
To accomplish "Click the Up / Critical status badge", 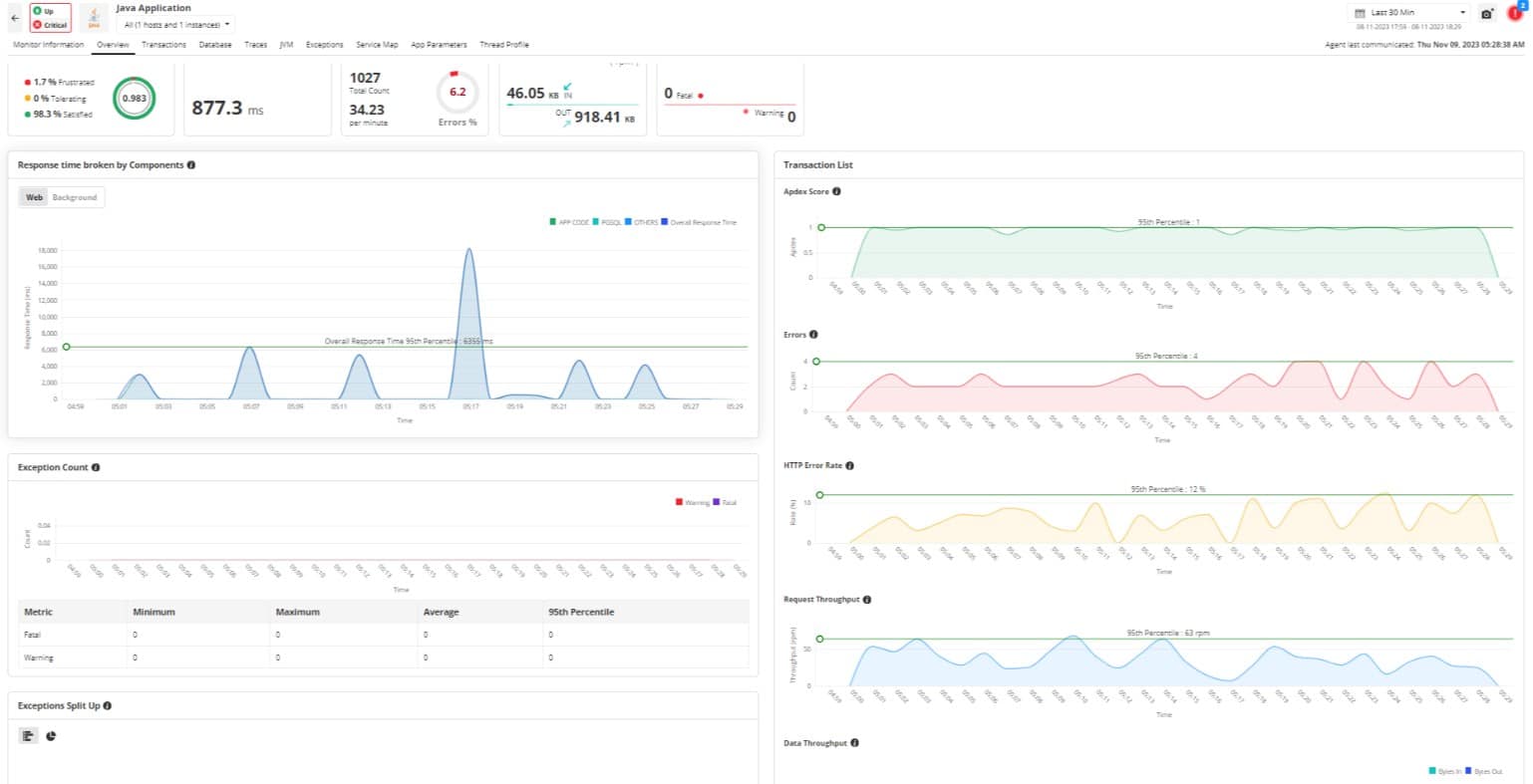I will [x=50, y=18].
